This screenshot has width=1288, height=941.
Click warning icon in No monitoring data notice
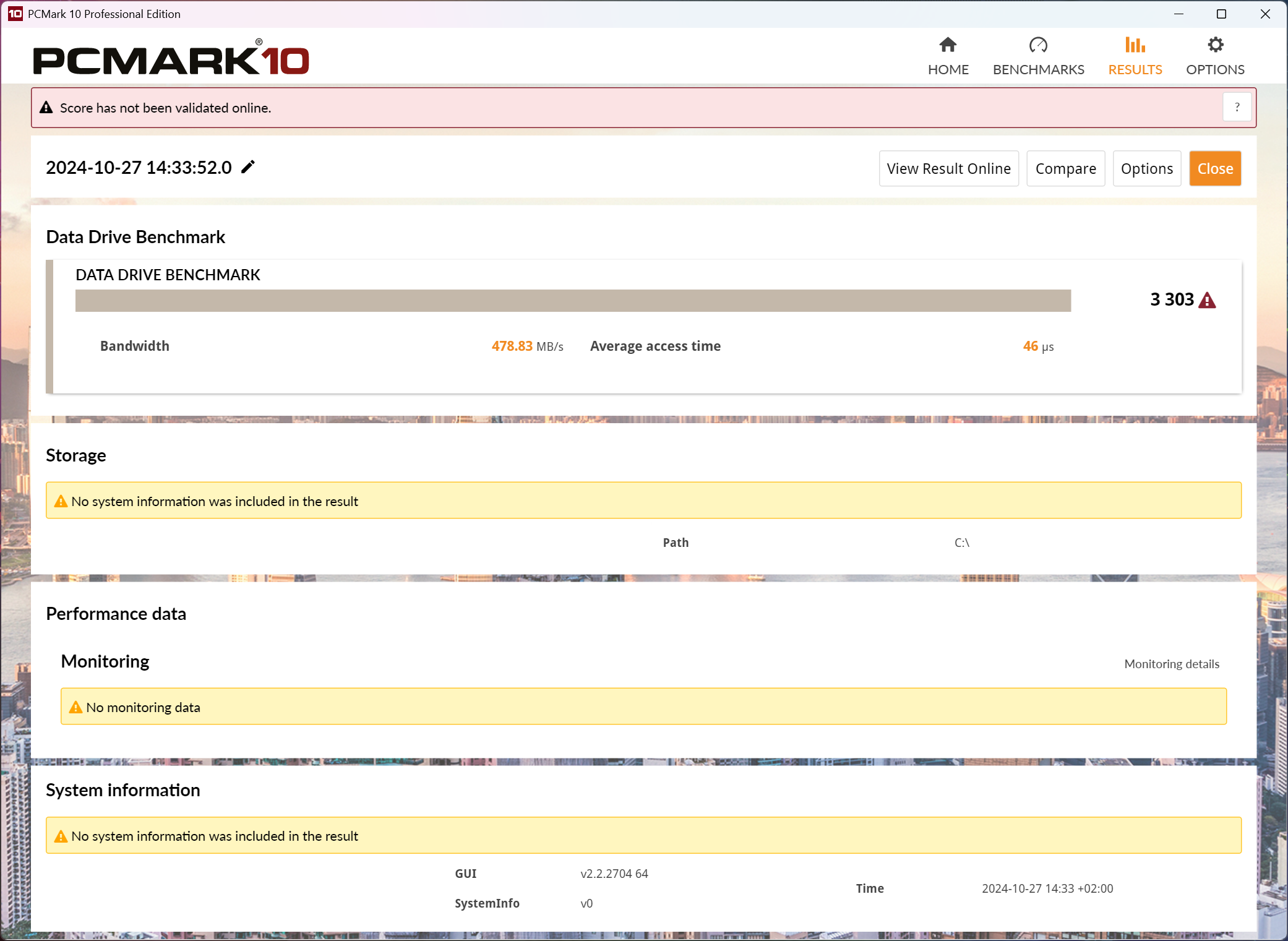pyautogui.click(x=75, y=707)
